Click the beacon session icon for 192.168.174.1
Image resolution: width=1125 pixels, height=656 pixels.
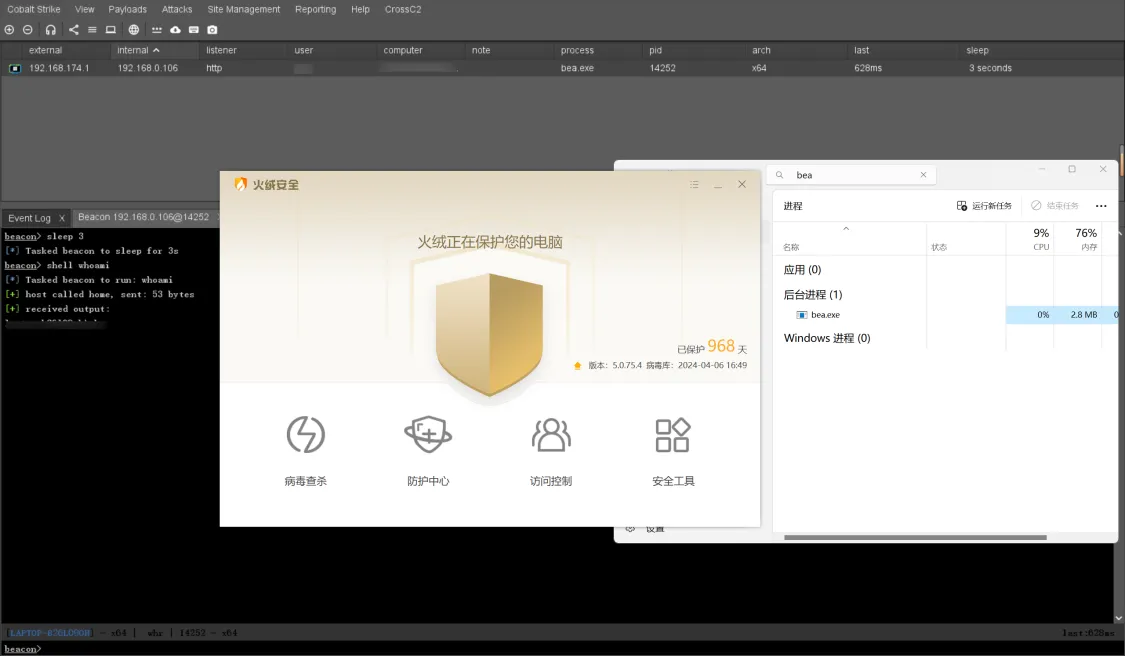click(x=14, y=68)
